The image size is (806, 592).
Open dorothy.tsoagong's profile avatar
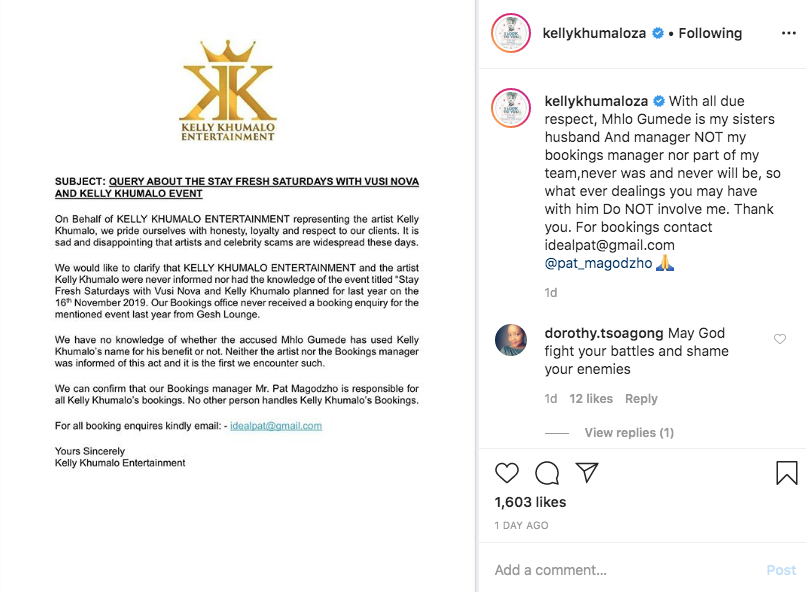511,341
